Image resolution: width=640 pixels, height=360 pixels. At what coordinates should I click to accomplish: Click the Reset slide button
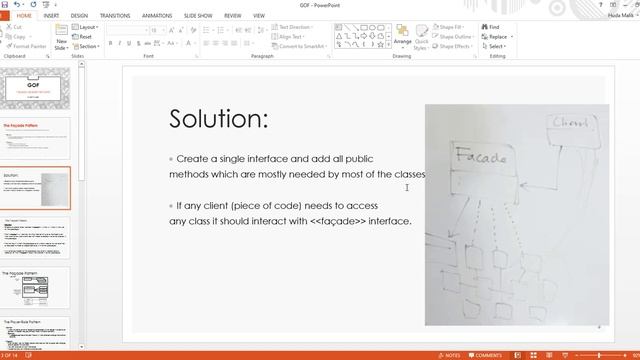(82, 37)
